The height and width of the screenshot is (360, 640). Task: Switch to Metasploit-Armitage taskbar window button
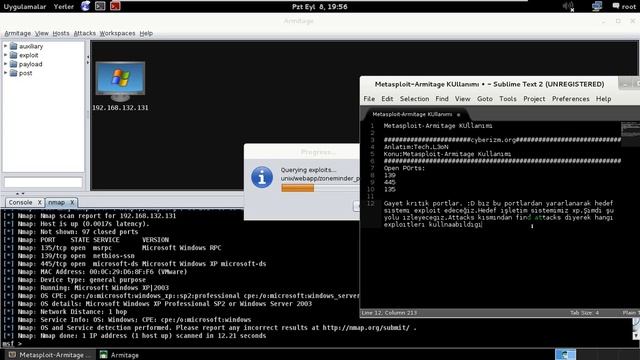(x=49, y=355)
